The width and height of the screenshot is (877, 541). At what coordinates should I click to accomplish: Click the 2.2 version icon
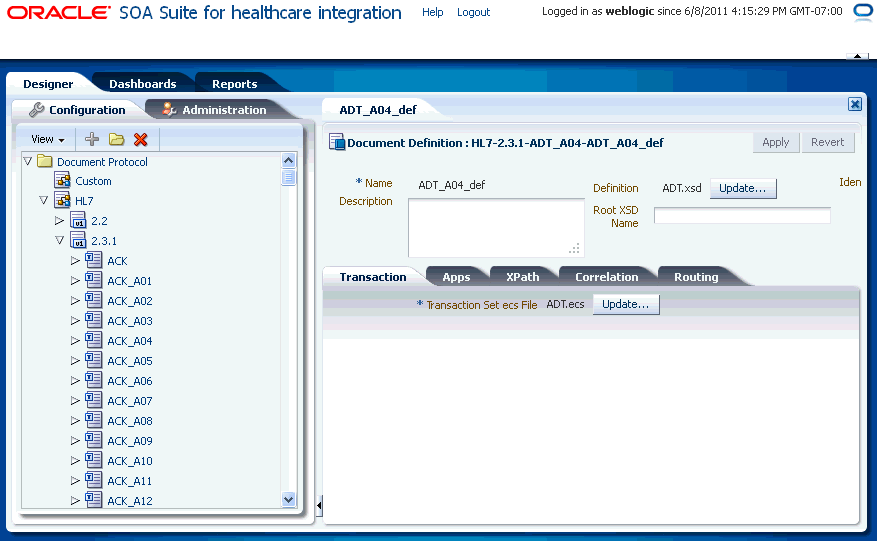(78, 220)
